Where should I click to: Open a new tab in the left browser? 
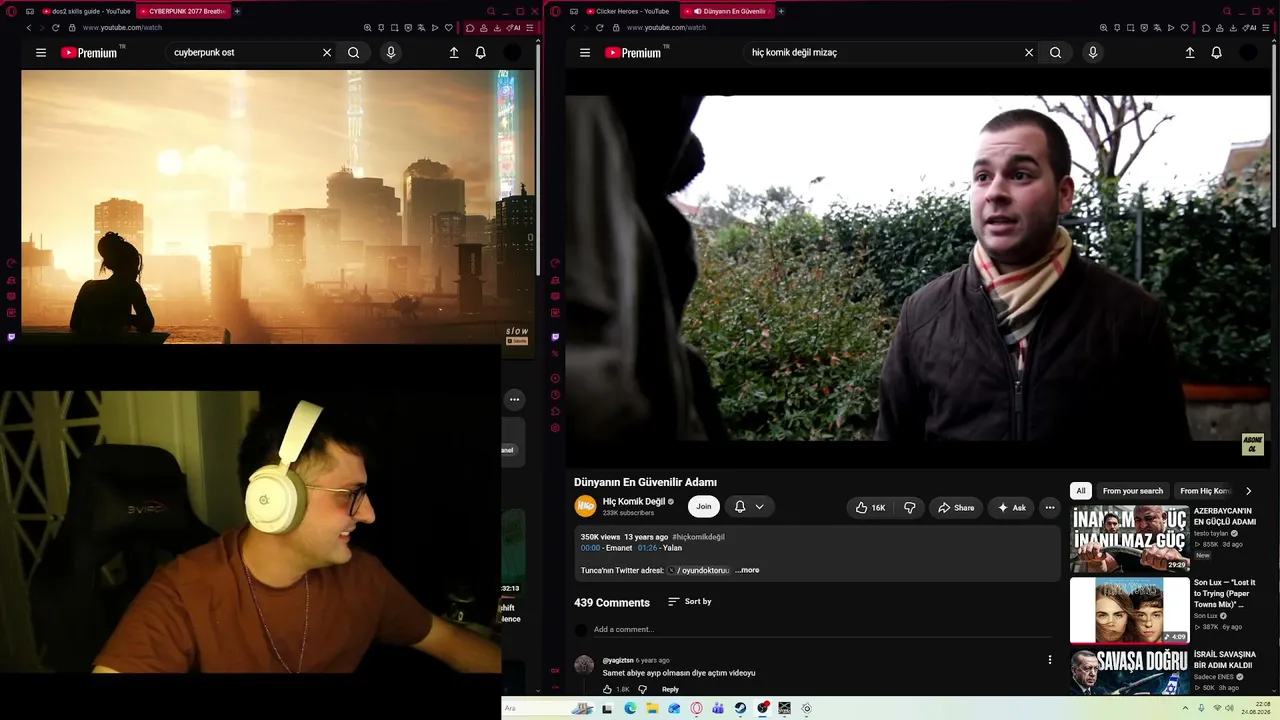[x=237, y=11]
